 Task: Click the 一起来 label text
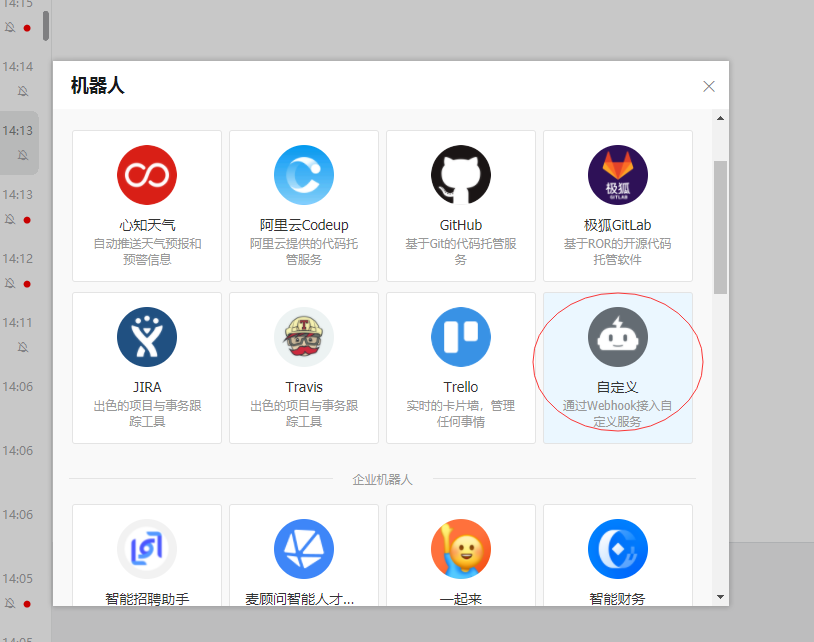tap(461, 599)
